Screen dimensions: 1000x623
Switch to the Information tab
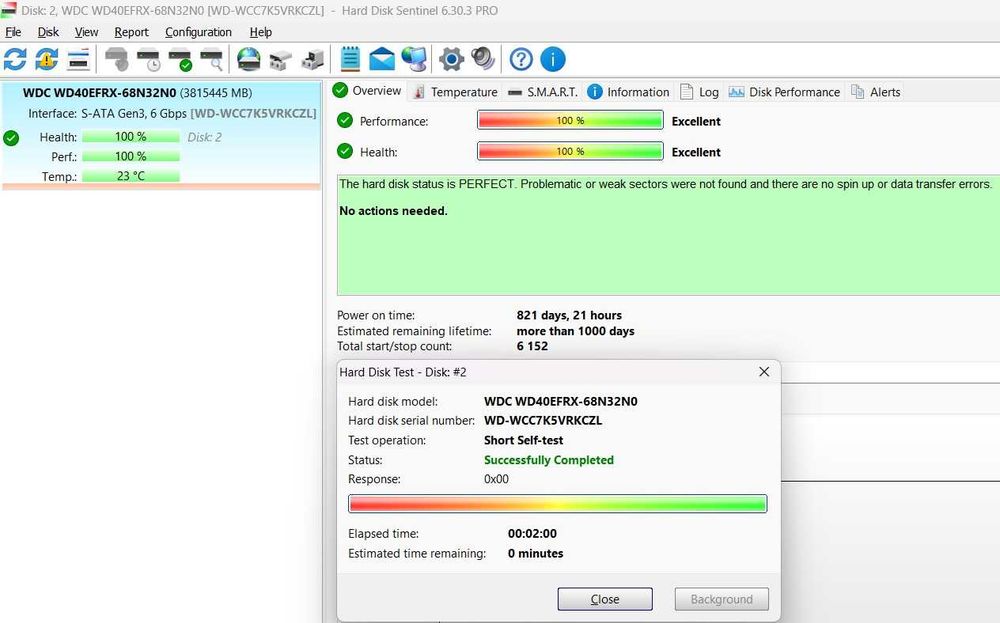tap(628, 92)
